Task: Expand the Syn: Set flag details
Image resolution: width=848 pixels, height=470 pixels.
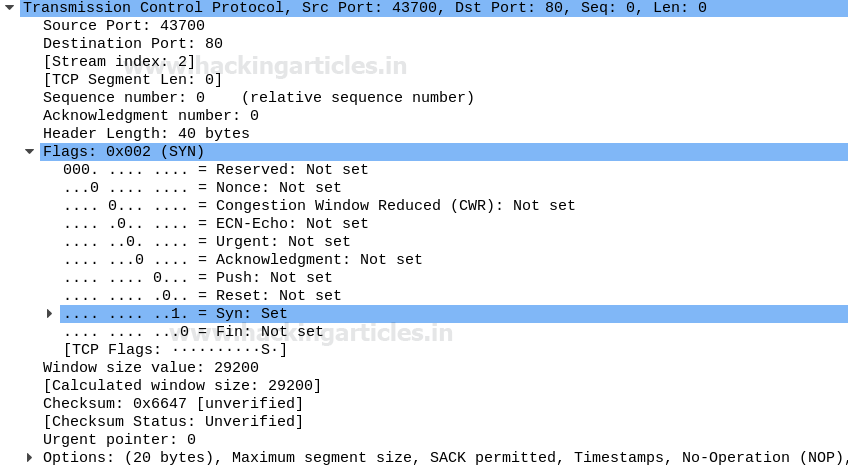Action: coord(49,314)
